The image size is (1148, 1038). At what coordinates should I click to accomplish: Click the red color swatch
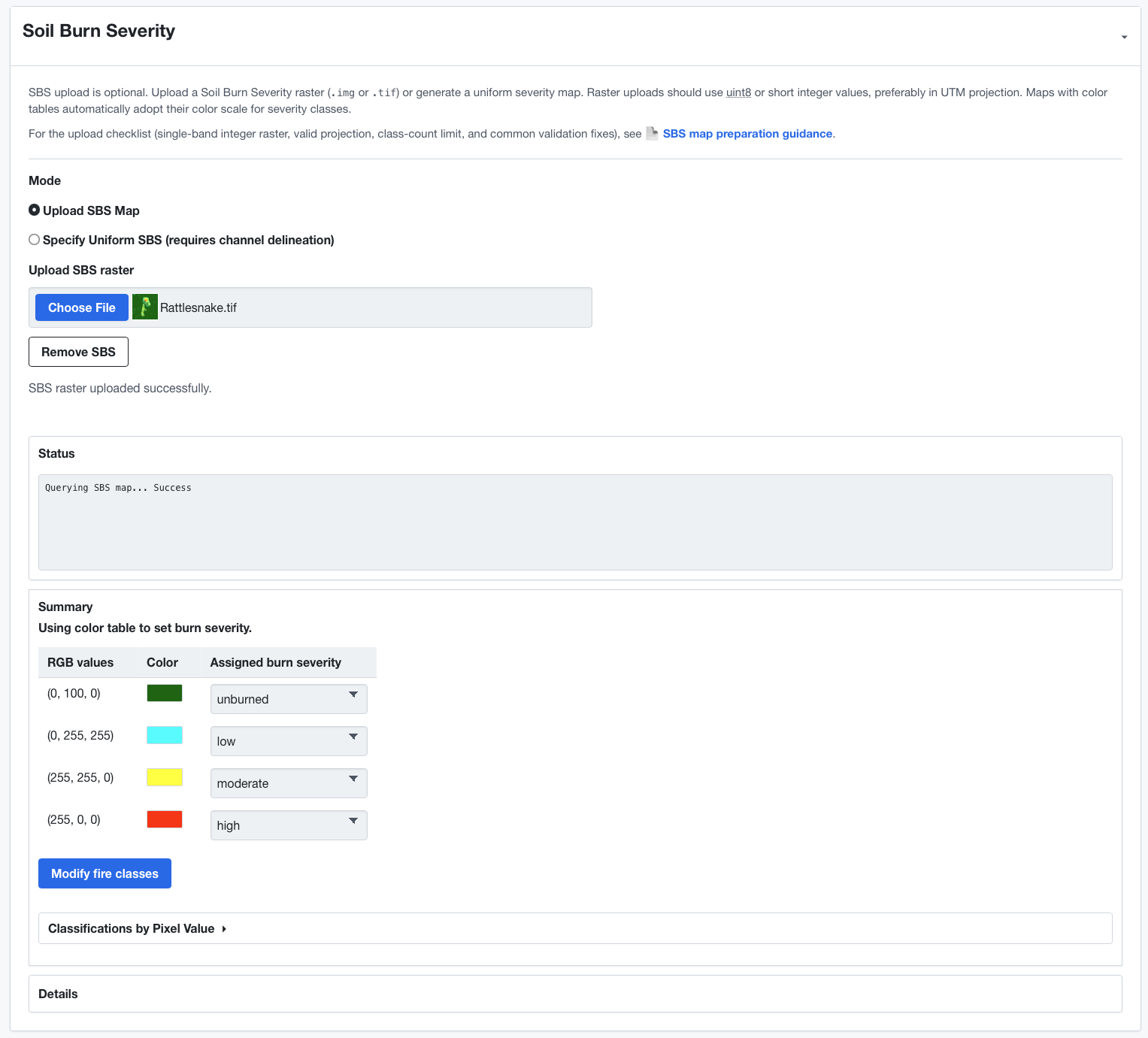(165, 819)
